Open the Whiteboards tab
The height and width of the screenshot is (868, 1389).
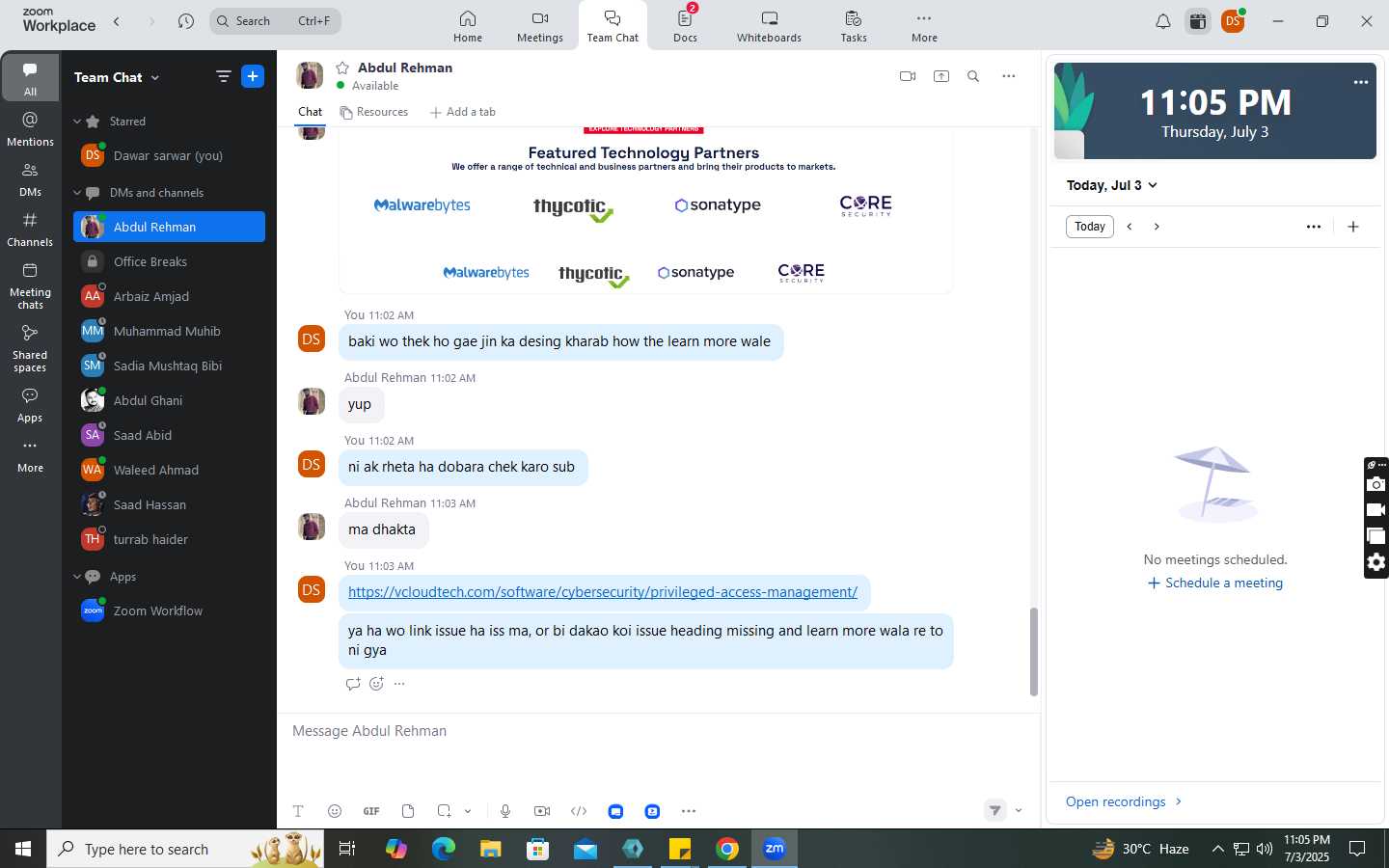point(769,26)
